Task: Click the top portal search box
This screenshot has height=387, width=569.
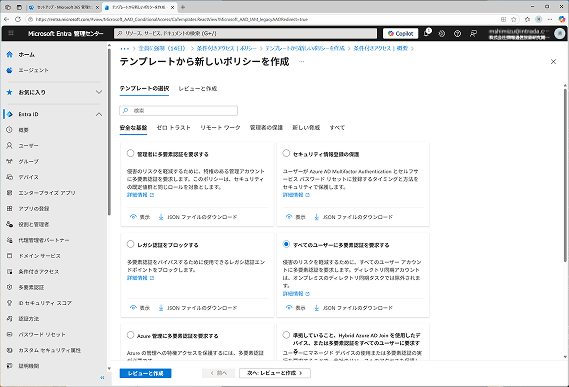Action: (x=246, y=33)
